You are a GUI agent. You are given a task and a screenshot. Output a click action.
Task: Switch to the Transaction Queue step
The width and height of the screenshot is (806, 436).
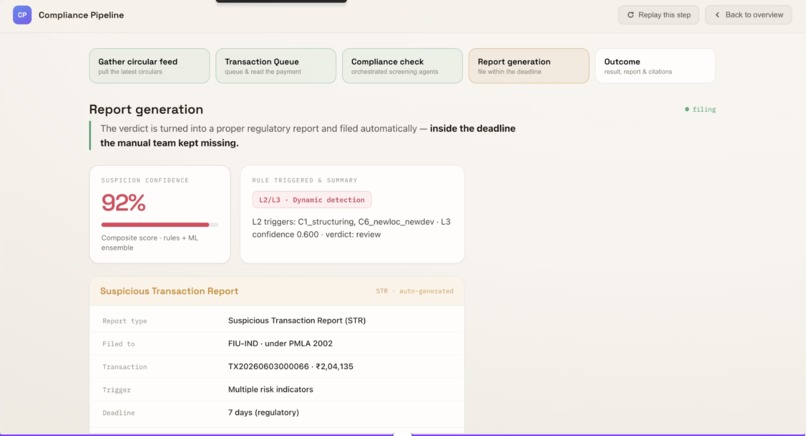tap(276, 66)
